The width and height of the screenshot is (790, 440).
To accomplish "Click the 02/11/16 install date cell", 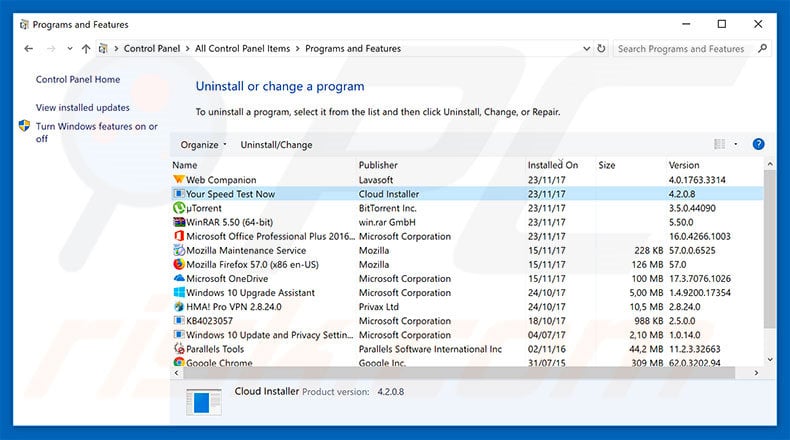I will (x=546, y=349).
